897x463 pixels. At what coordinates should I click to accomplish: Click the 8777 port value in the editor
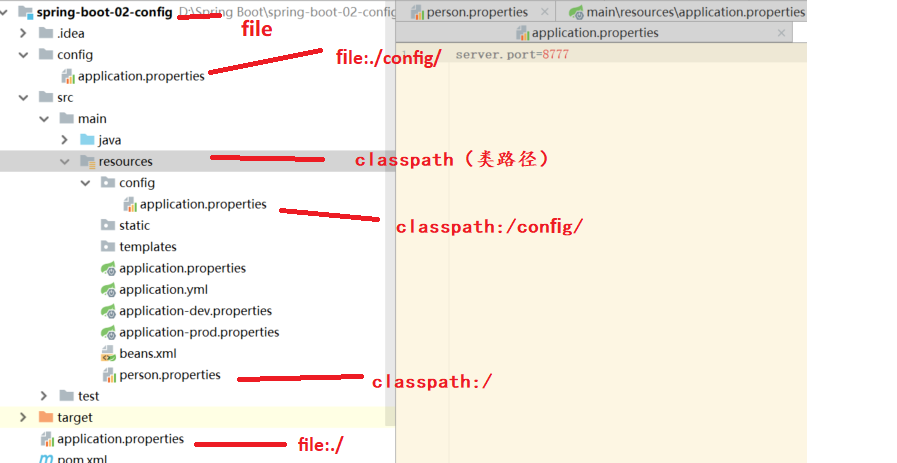(555, 54)
